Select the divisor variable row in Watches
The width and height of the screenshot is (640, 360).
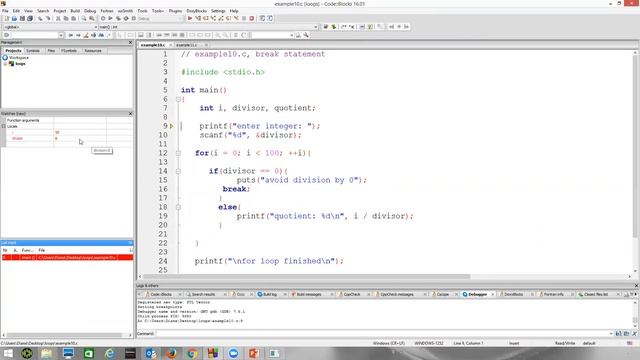(67, 138)
